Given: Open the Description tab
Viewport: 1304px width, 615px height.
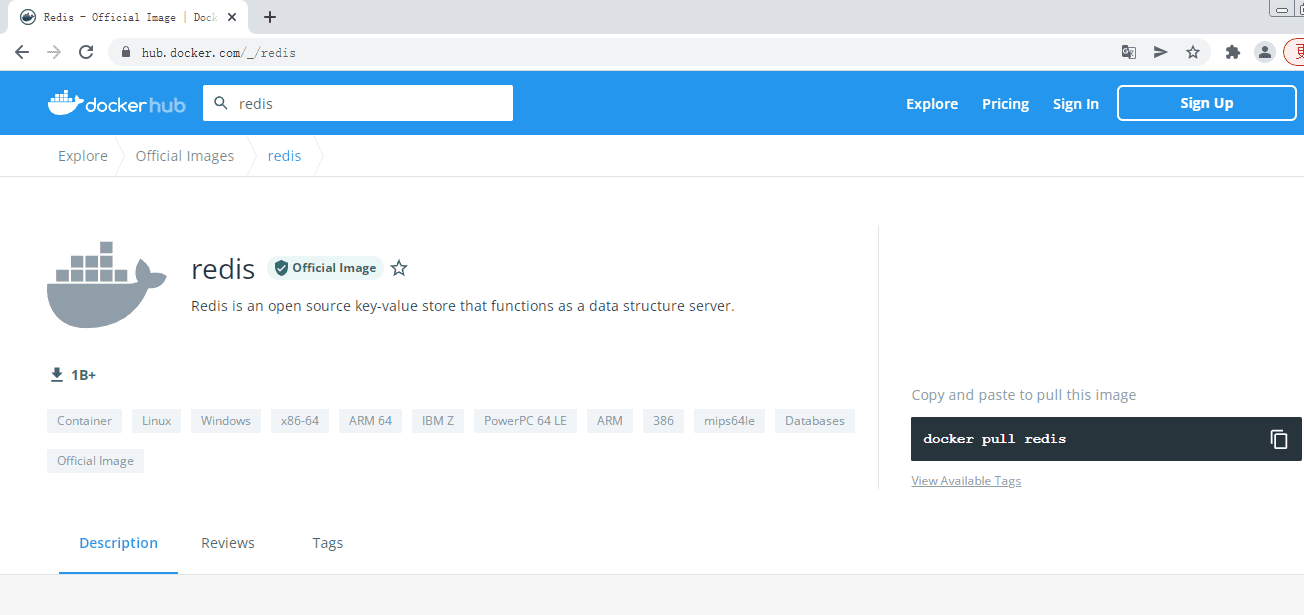Looking at the screenshot, I should [x=118, y=543].
